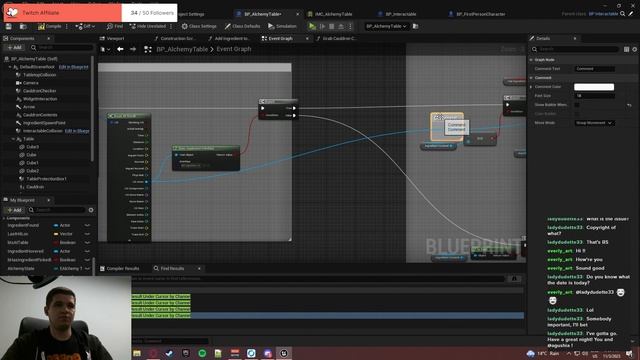
Task: Open the Add Ingredient function tab
Action: point(231,38)
